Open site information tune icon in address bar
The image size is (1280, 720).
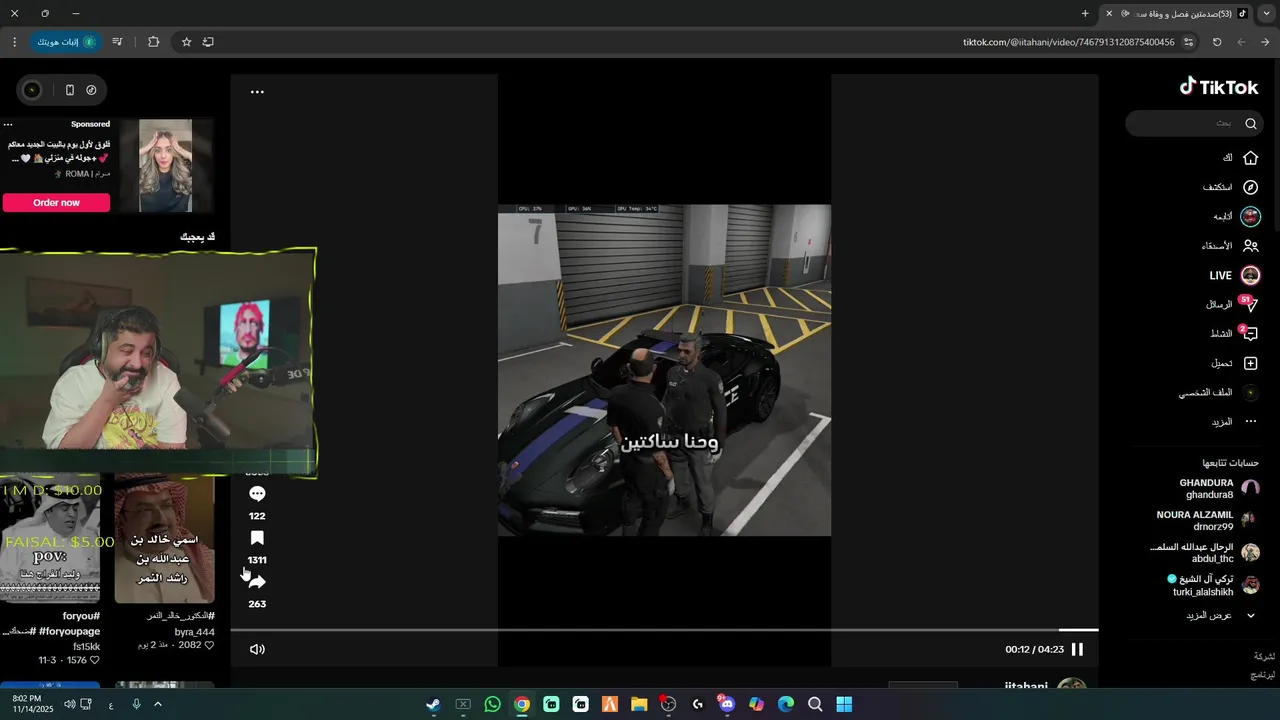(1189, 42)
